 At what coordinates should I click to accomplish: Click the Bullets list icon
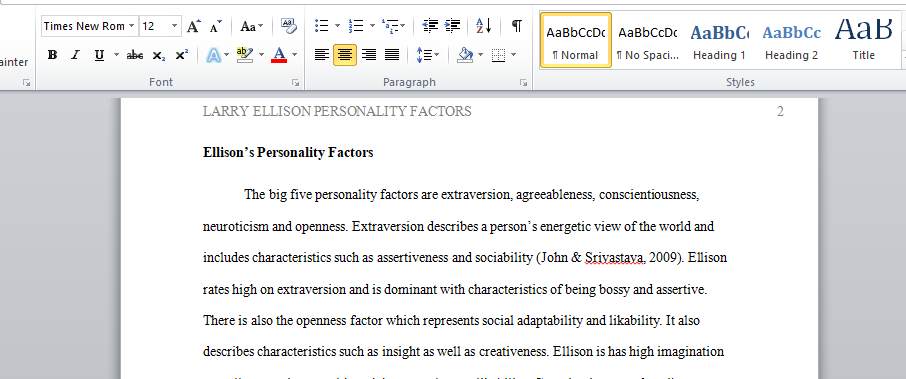coord(322,26)
